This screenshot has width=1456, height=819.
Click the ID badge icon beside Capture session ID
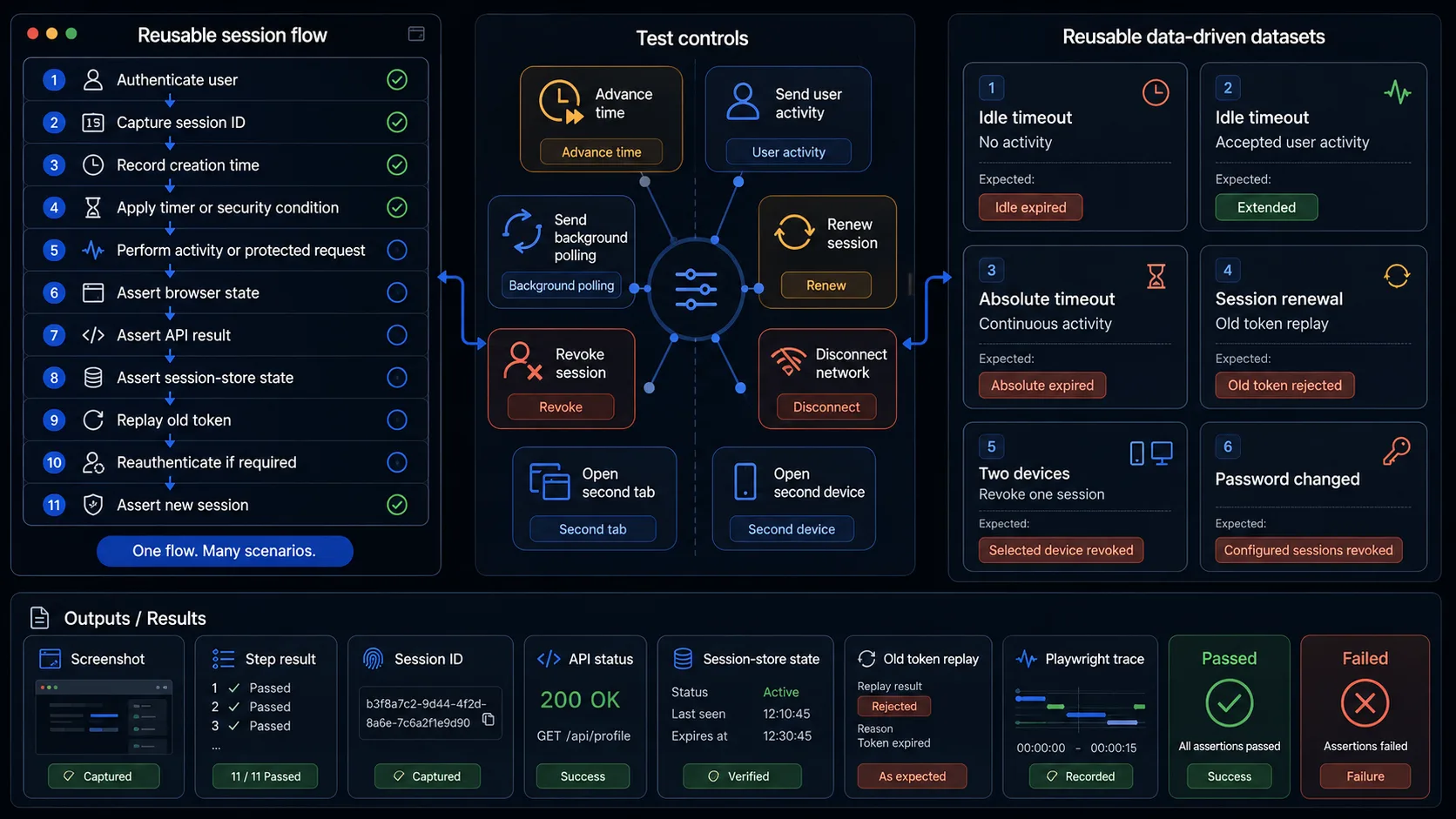click(x=93, y=123)
